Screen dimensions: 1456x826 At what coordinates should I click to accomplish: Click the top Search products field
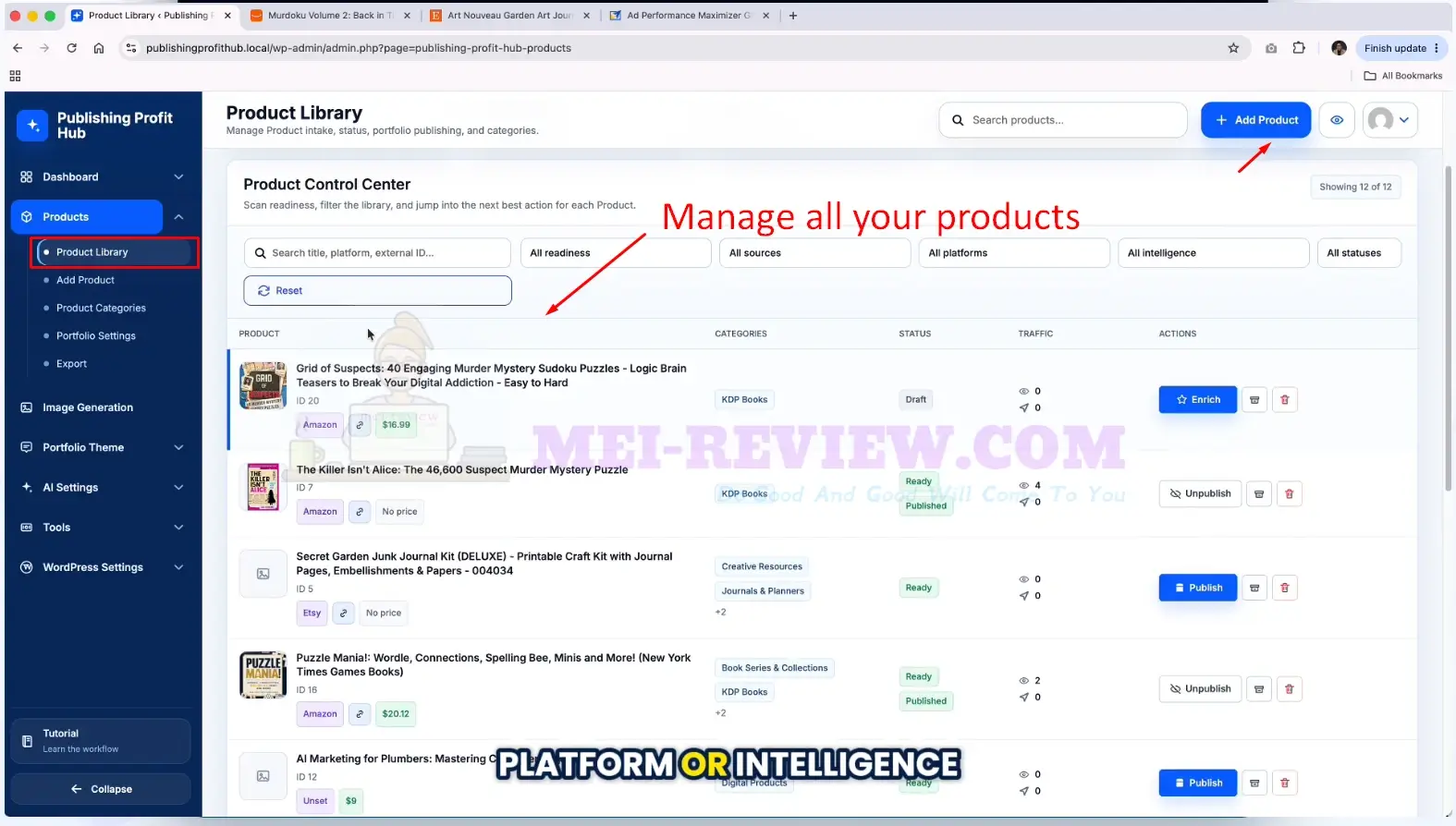[1063, 120]
